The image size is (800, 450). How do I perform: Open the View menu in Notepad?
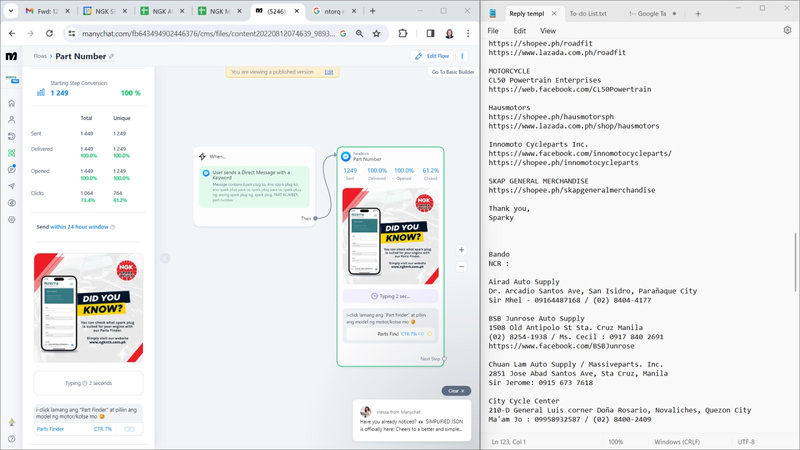pos(548,31)
